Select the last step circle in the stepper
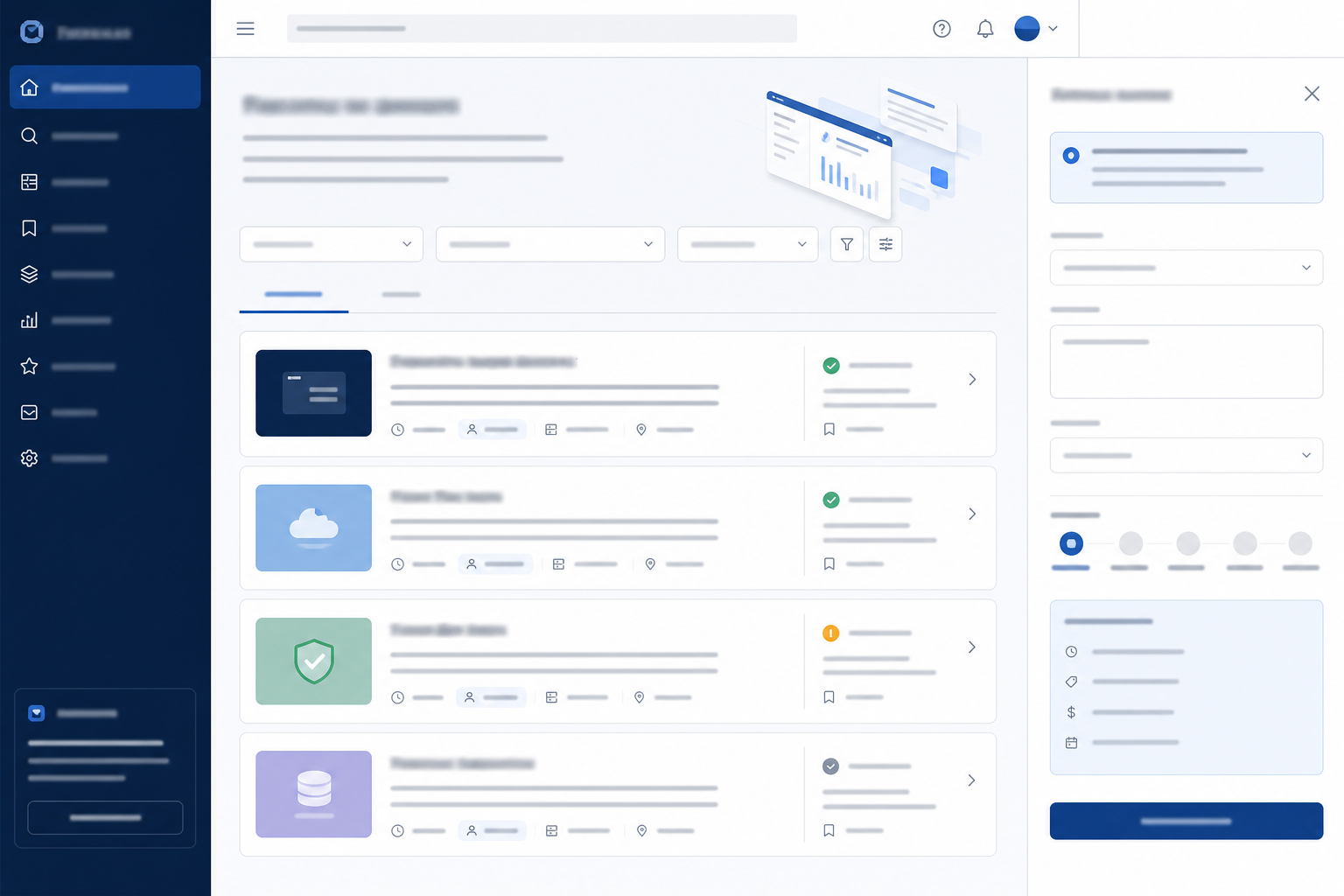Image resolution: width=1344 pixels, height=896 pixels. (1300, 543)
